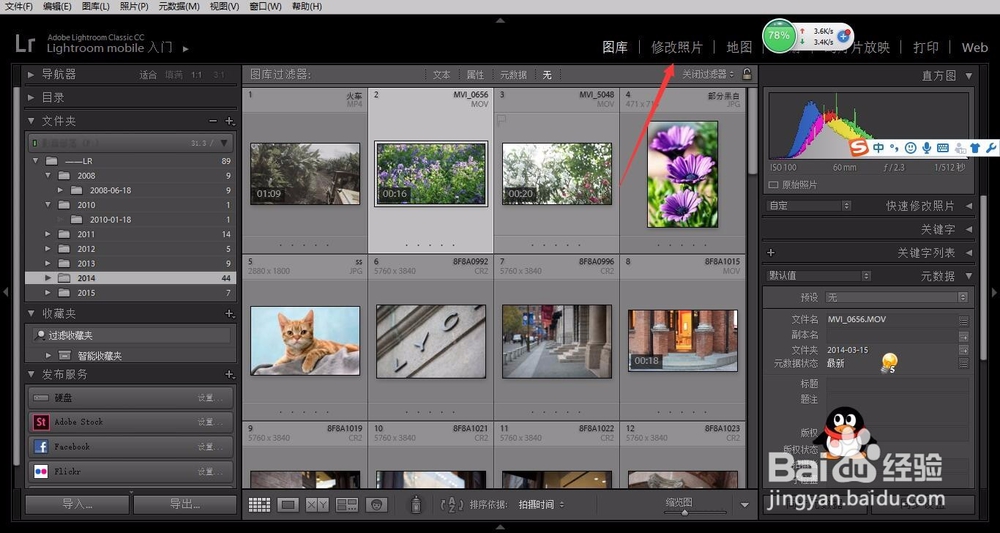Expand the Catalog panel
Screen dimensions: 1000x533
pyautogui.click(x=31, y=98)
